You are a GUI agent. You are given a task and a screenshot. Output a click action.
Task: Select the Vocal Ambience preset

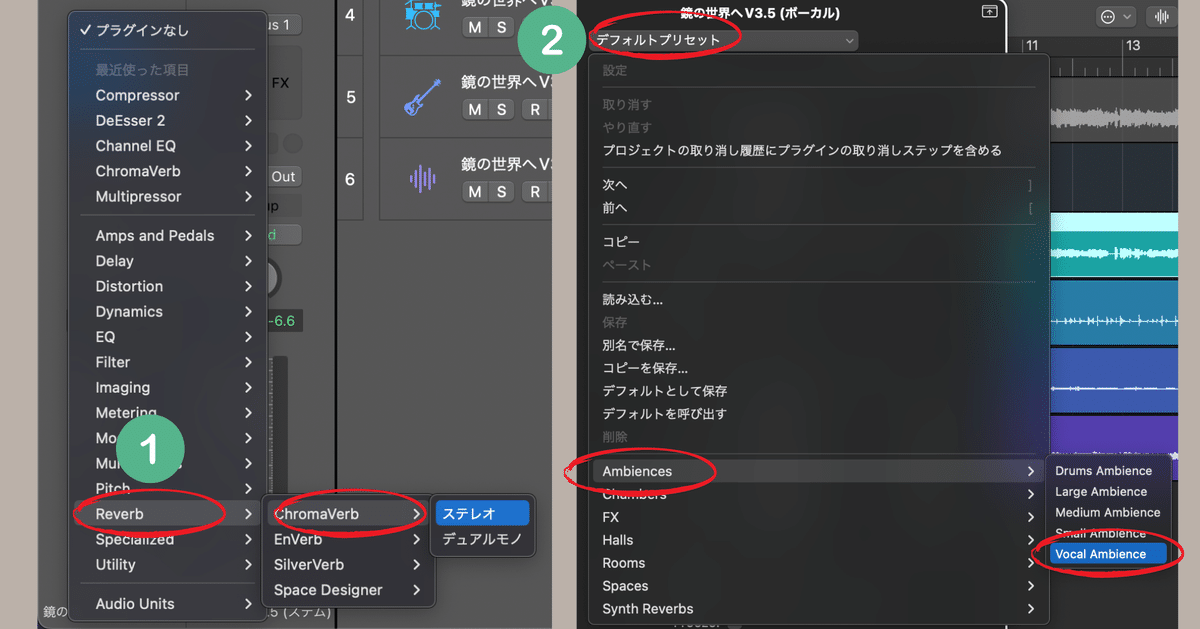click(1109, 554)
